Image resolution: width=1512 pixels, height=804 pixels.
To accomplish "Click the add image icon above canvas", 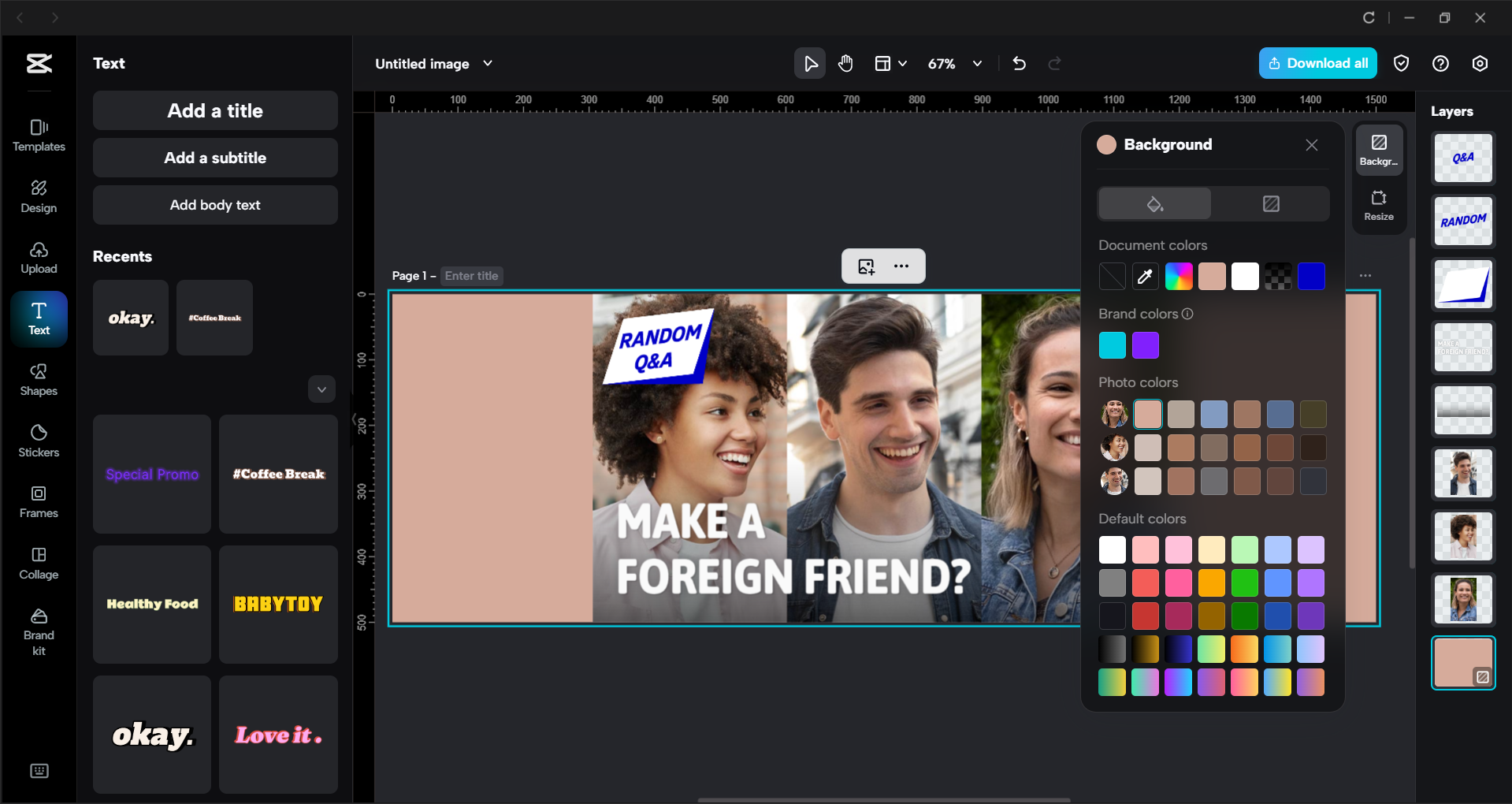I will pyautogui.click(x=867, y=266).
